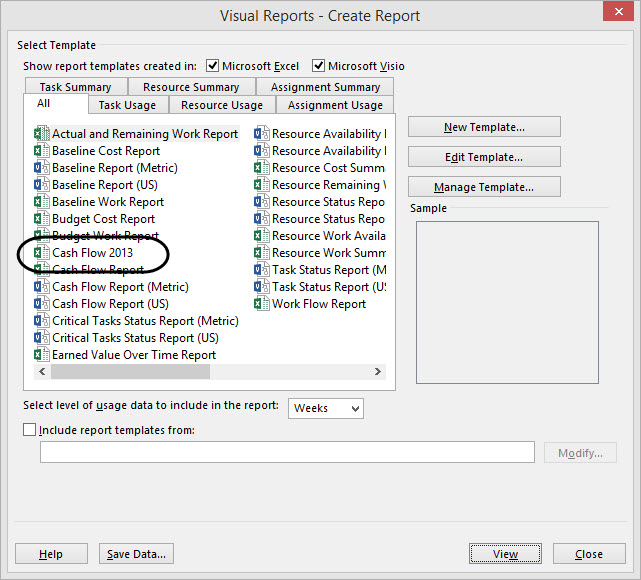Screen dimensions: 641x580
Task: Click the Excel icon beside Work Flow Report
Action: [261, 304]
